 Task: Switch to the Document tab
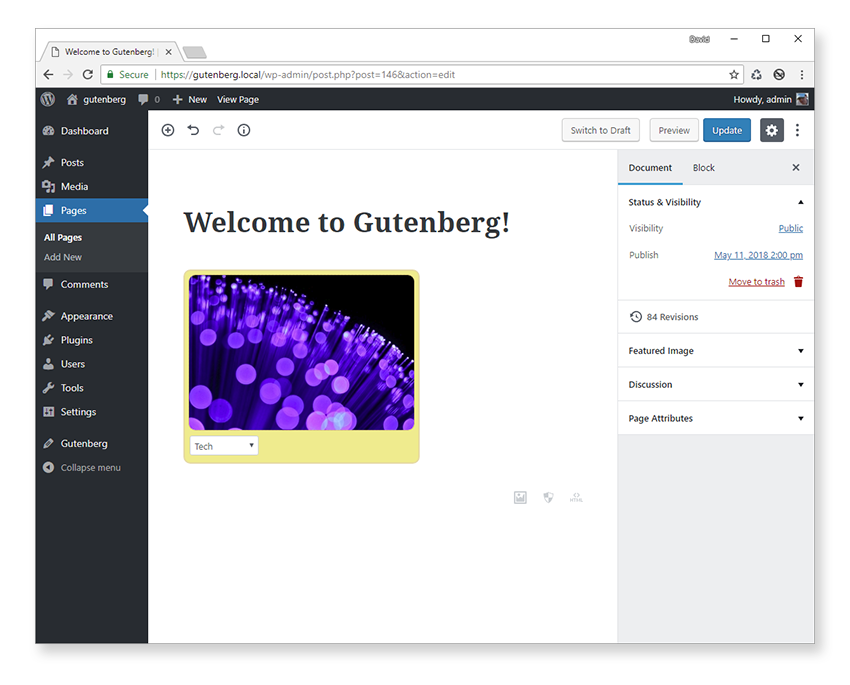click(650, 167)
